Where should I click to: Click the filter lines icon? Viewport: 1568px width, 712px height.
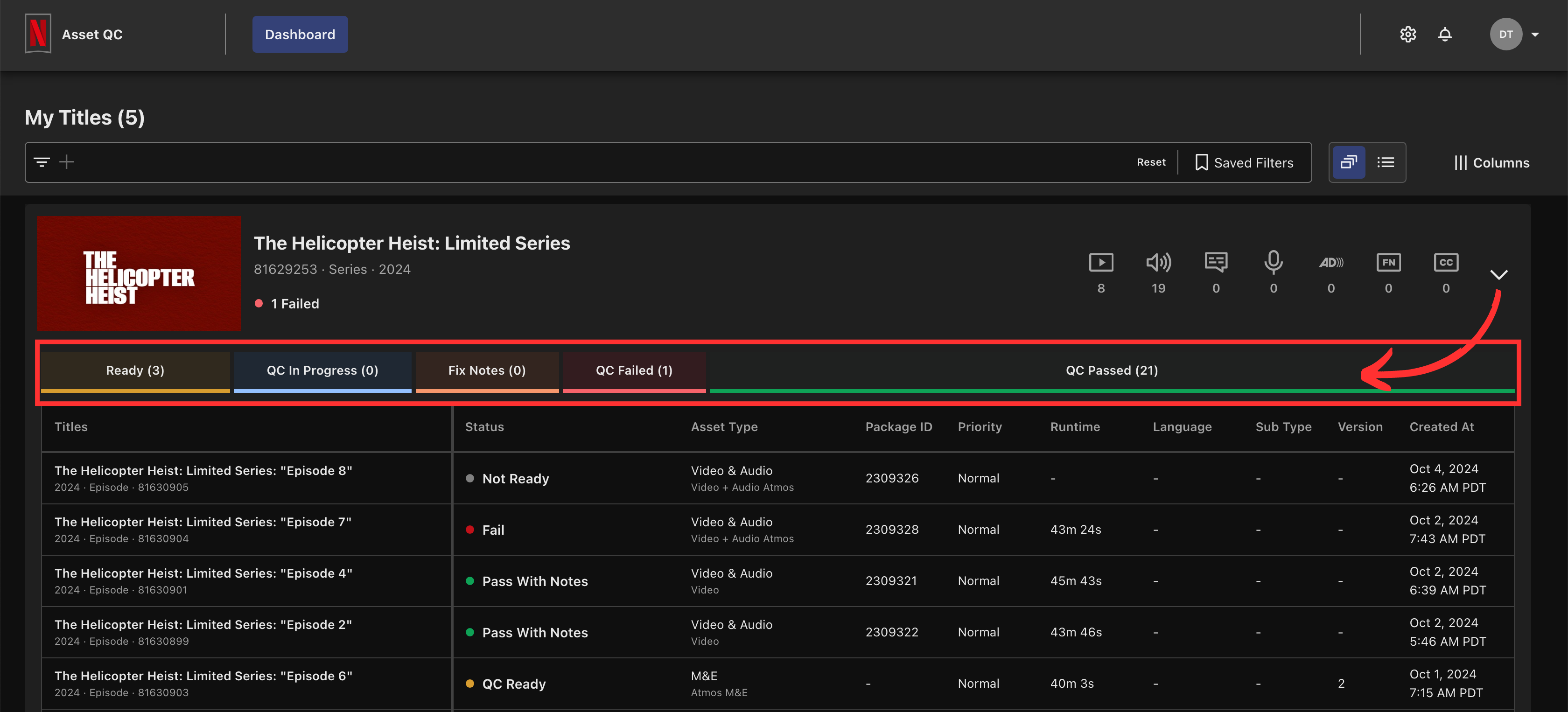pos(42,162)
